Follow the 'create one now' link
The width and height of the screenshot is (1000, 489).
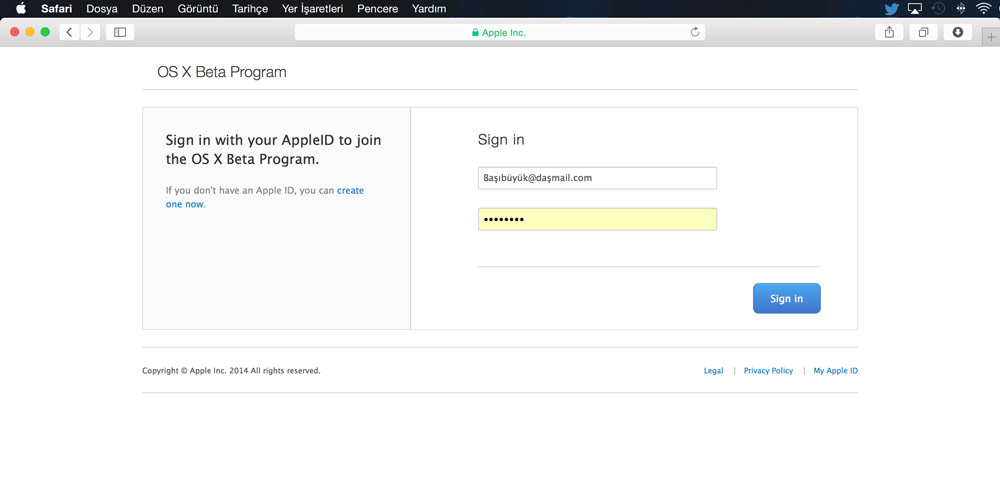[265, 197]
